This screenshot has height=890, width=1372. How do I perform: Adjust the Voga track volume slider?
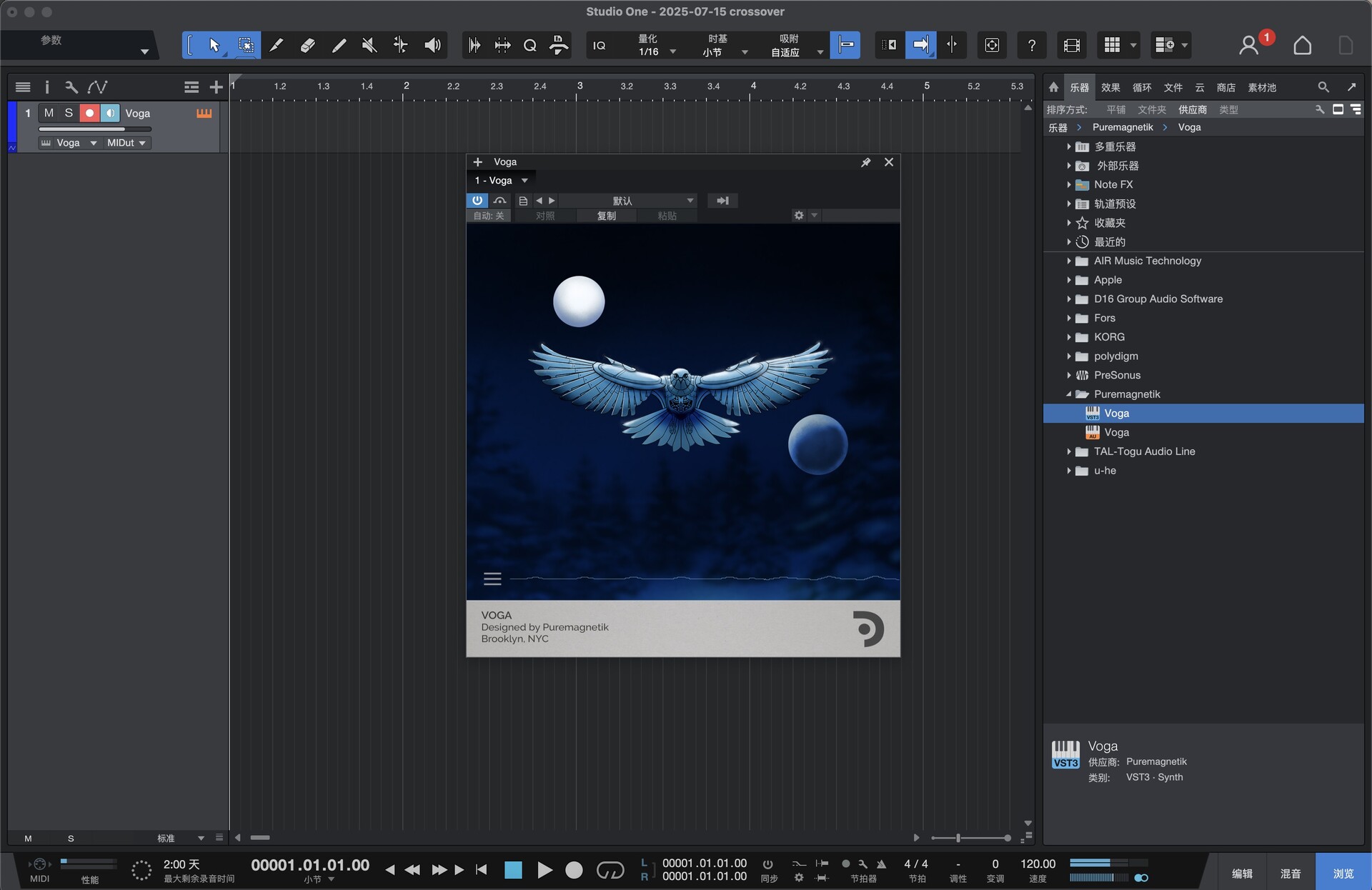click(x=95, y=129)
